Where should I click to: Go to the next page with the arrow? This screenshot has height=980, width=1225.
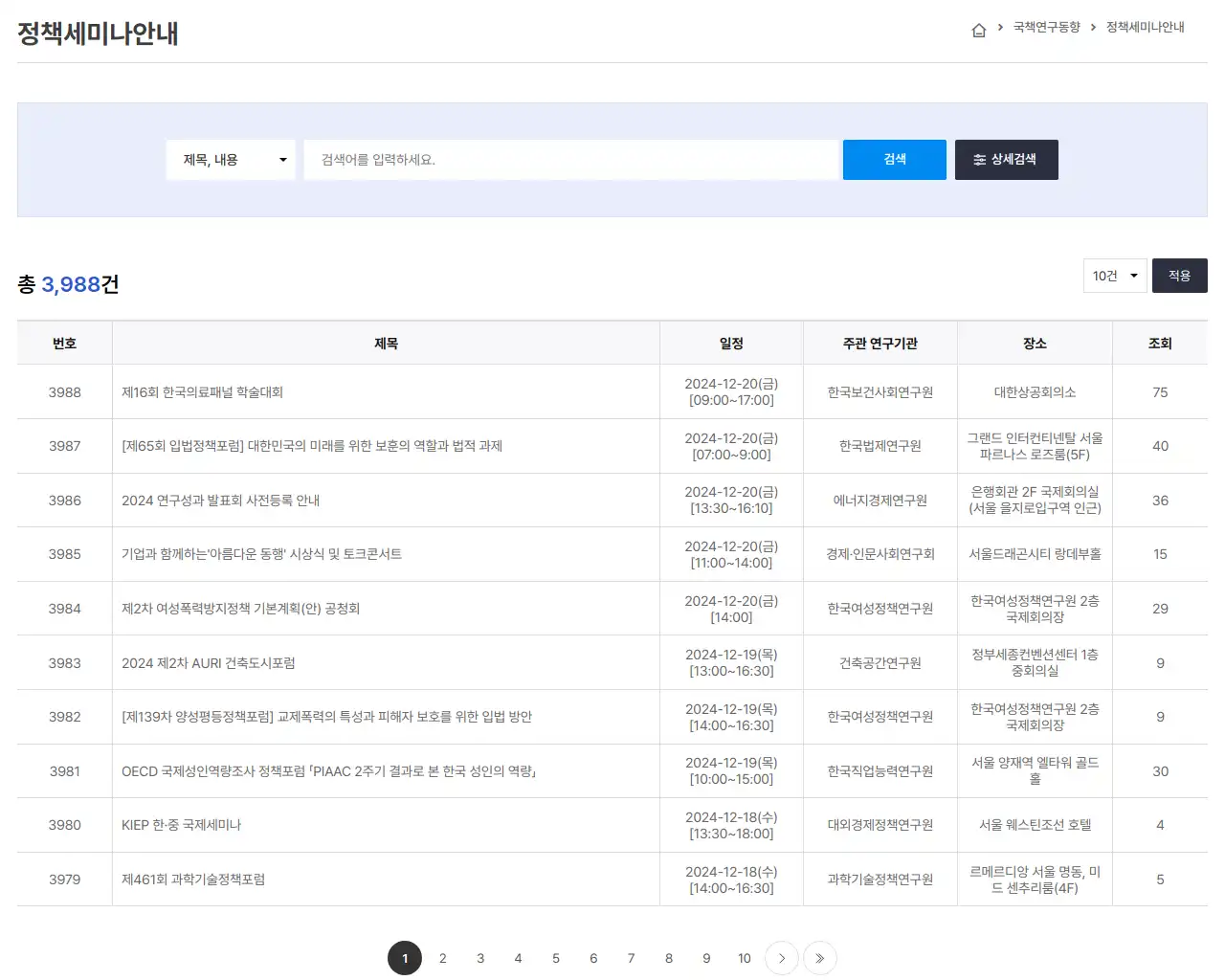click(782, 957)
